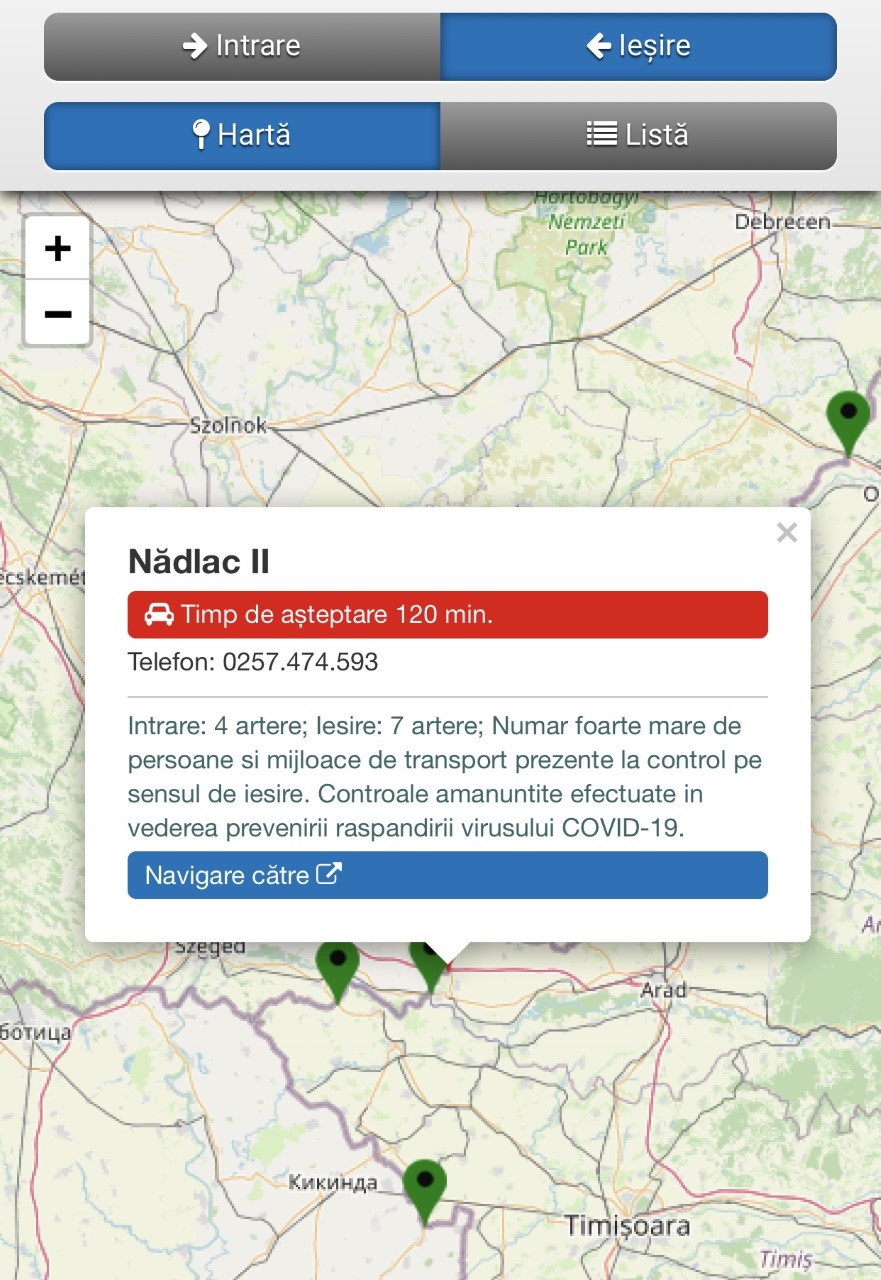This screenshot has height=1280, width=881.
Task: Click the car icon in wait time bar
Action: [x=159, y=615]
